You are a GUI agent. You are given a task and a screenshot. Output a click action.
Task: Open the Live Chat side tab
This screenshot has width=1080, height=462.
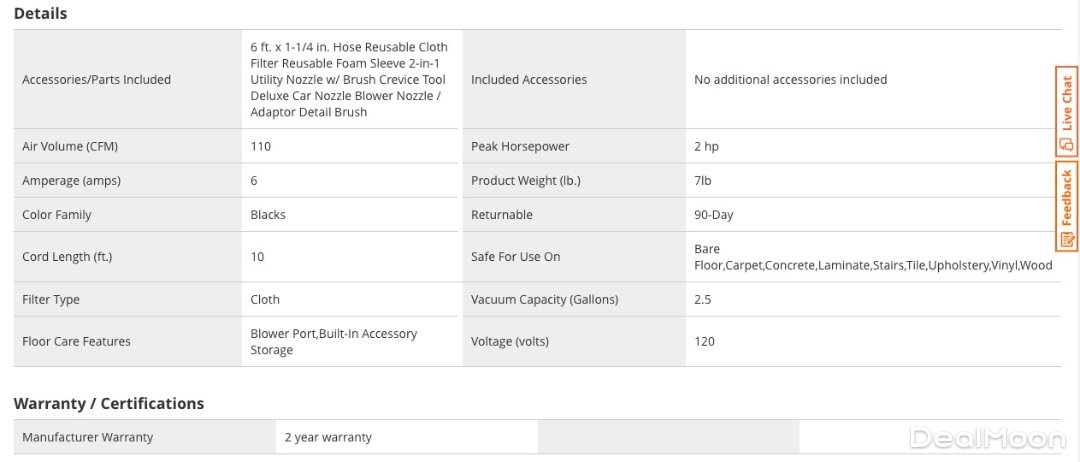pyautogui.click(x=1067, y=105)
